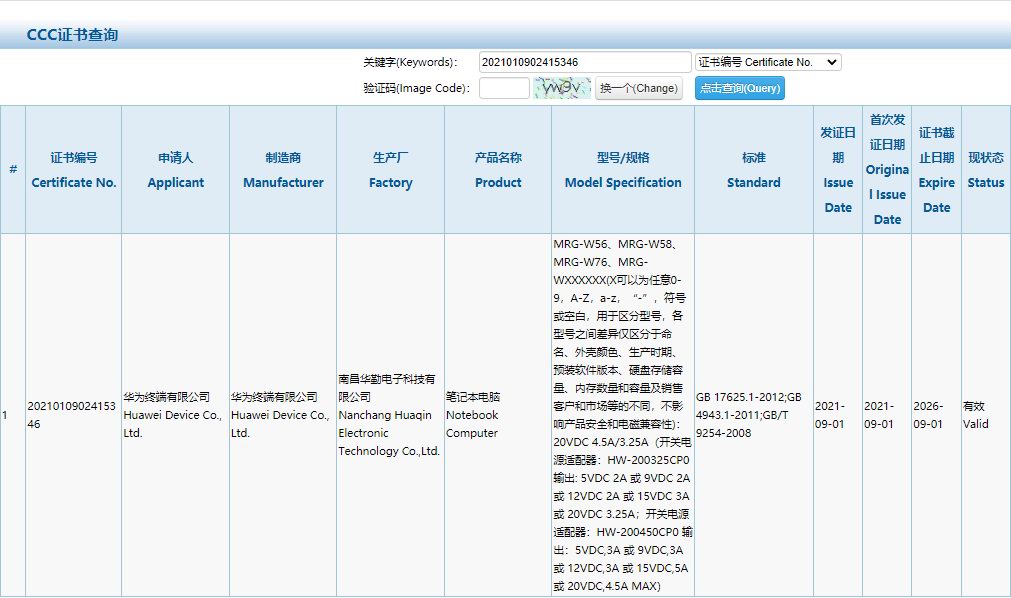
Task: Click the Certificate No. column header
Action: tap(74, 170)
